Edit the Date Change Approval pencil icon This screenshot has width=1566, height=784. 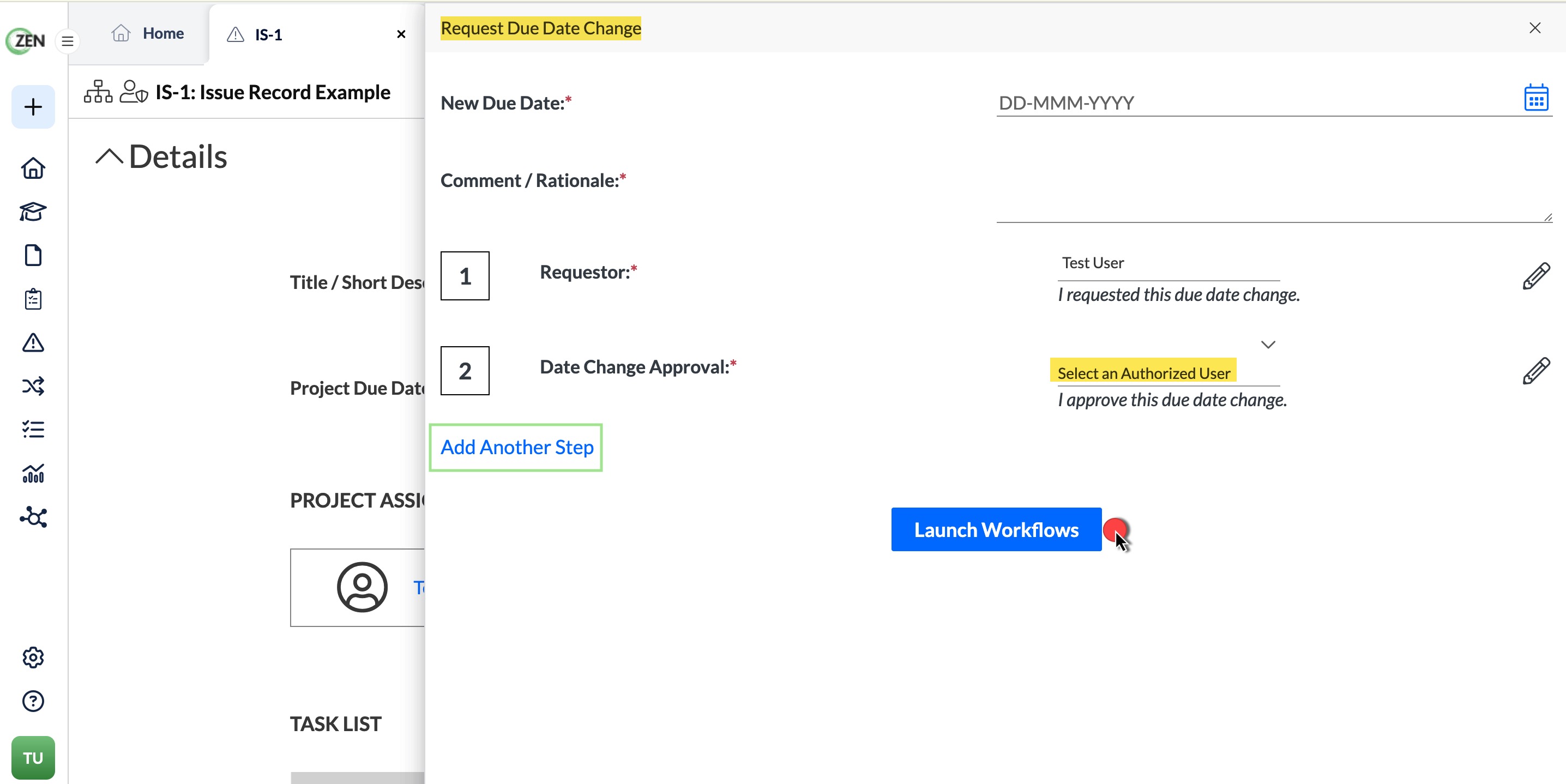coord(1535,371)
